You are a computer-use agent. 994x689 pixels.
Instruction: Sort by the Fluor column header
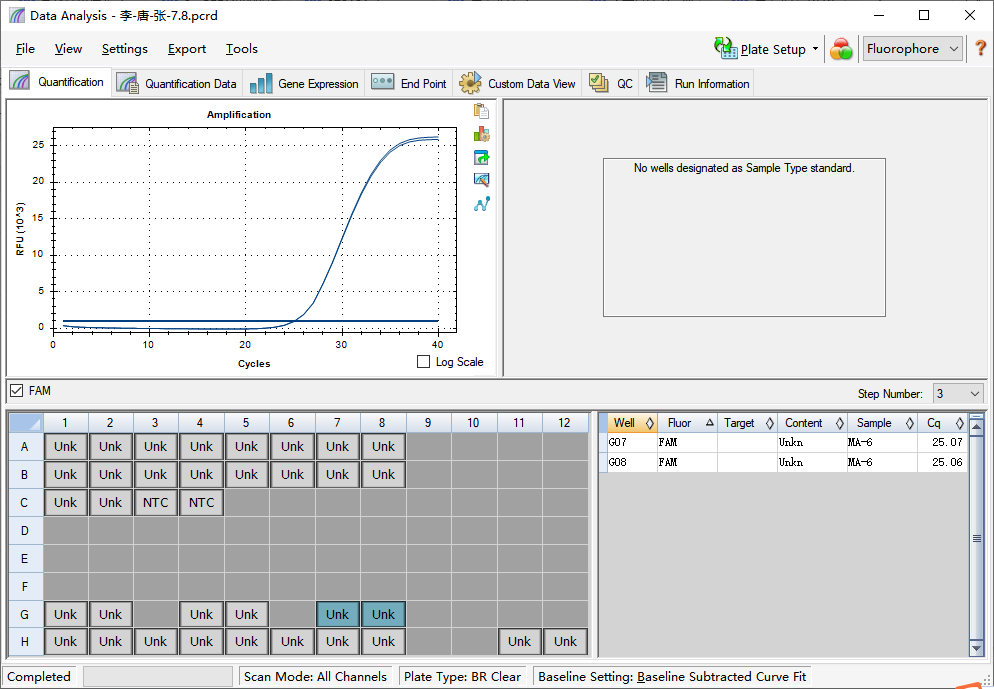tap(687, 423)
